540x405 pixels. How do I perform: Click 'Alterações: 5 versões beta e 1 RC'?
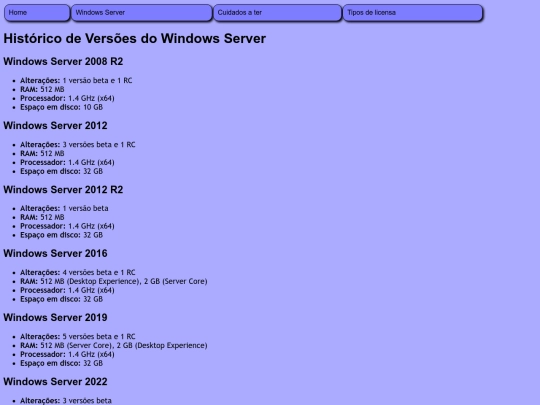(78, 336)
